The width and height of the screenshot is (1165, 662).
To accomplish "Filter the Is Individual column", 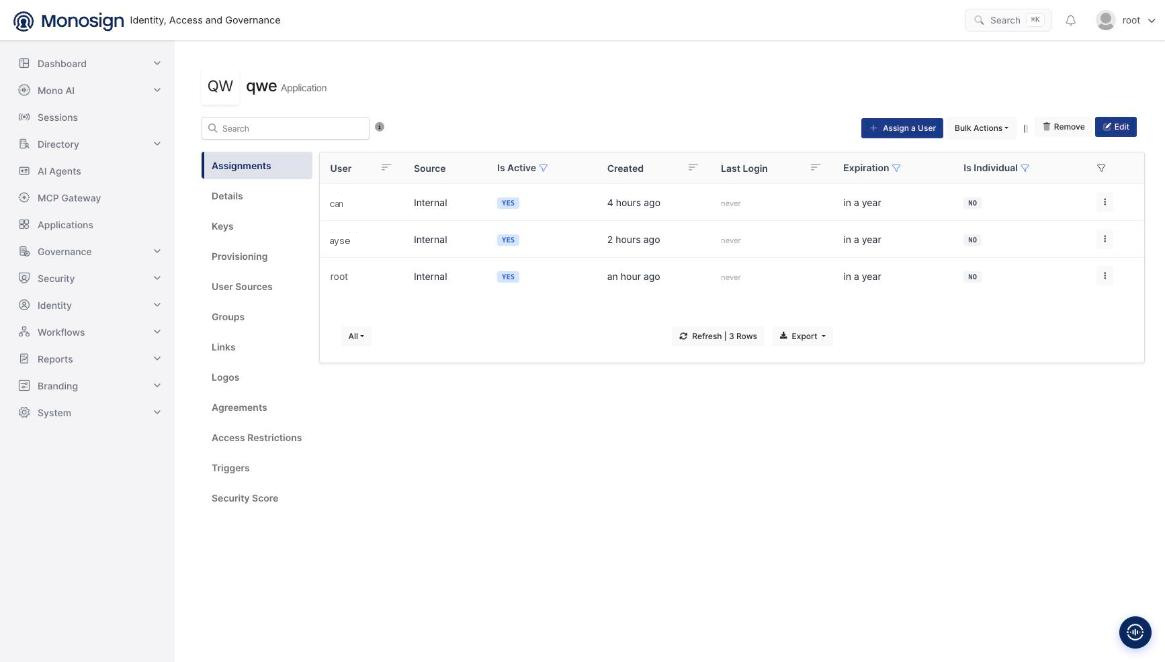I will click(x=1025, y=168).
